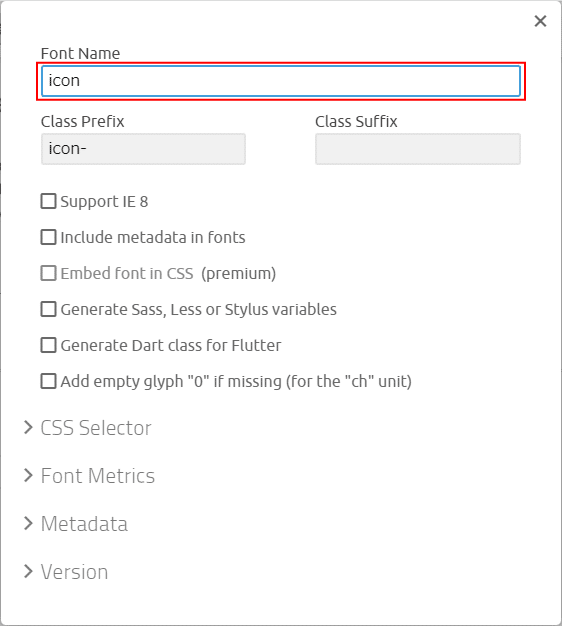This screenshot has height=626, width=562.
Task: Check the Embed font in CSS box
Action: point(48,273)
